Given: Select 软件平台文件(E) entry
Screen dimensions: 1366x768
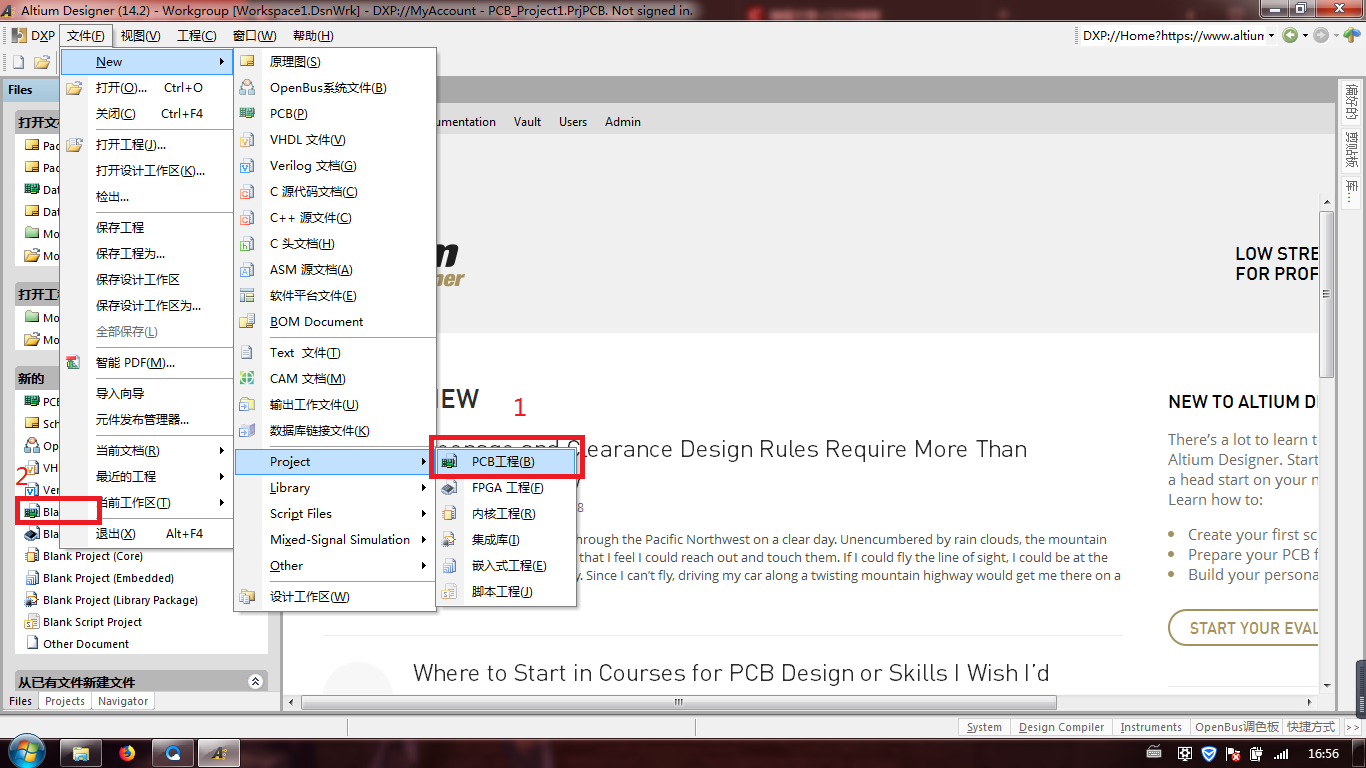Looking at the screenshot, I should 335,296.
